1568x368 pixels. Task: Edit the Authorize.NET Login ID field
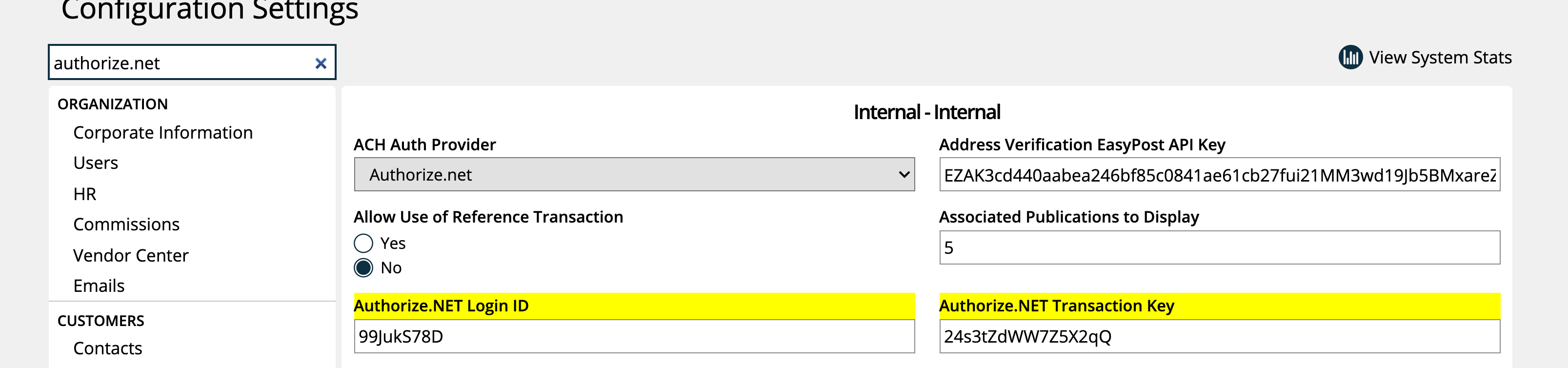click(x=634, y=336)
